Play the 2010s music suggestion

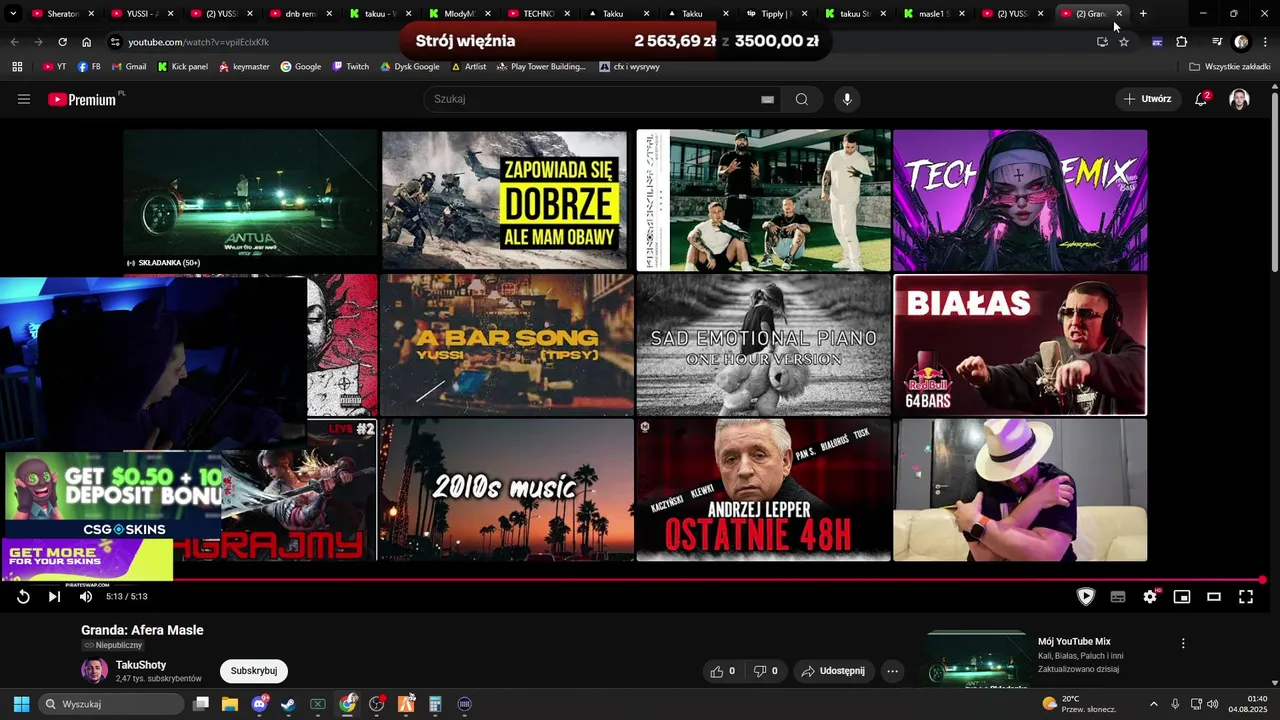pos(507,490)
